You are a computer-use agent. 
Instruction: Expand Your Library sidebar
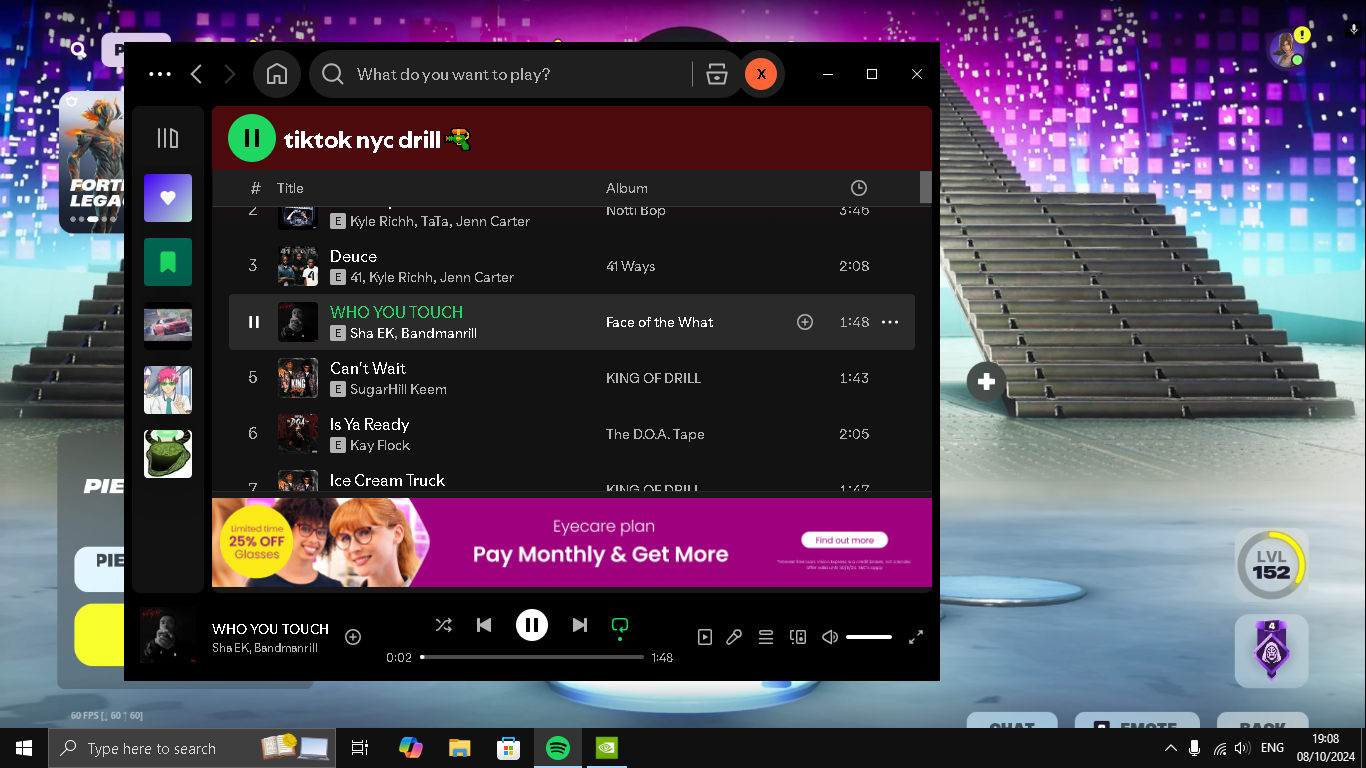[x=168, y=138]
